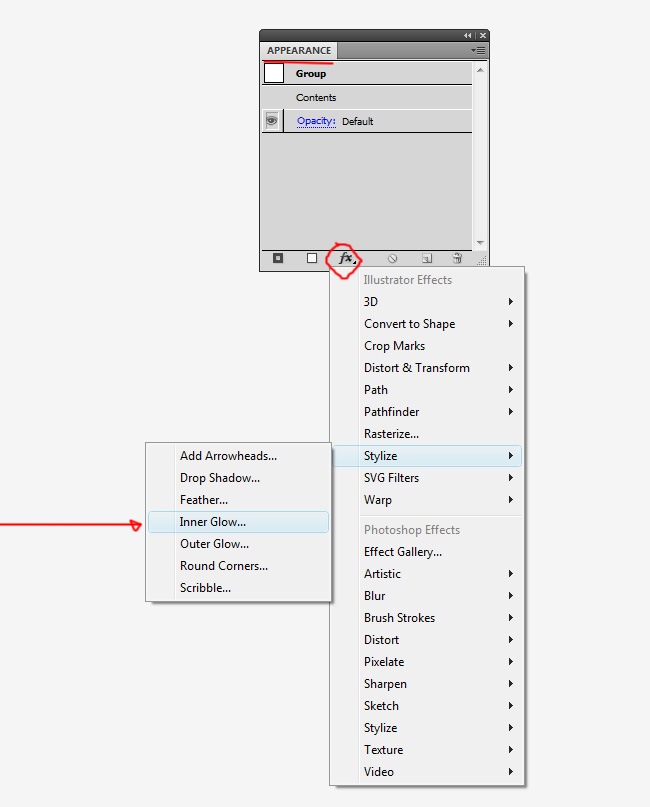This screenshot has height=807, width=650.
Task: Click the Add New Fill icon
Action: coord(312,258)
